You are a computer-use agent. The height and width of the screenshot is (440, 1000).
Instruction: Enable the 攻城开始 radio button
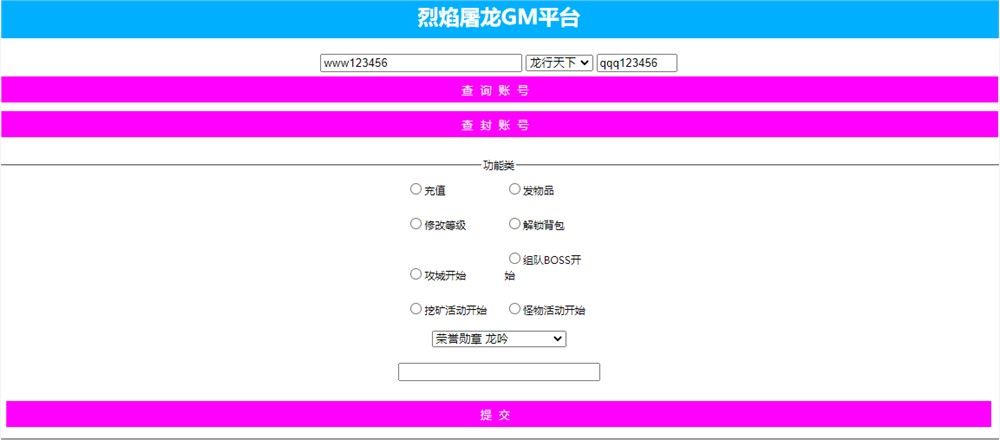coord(416,274)
